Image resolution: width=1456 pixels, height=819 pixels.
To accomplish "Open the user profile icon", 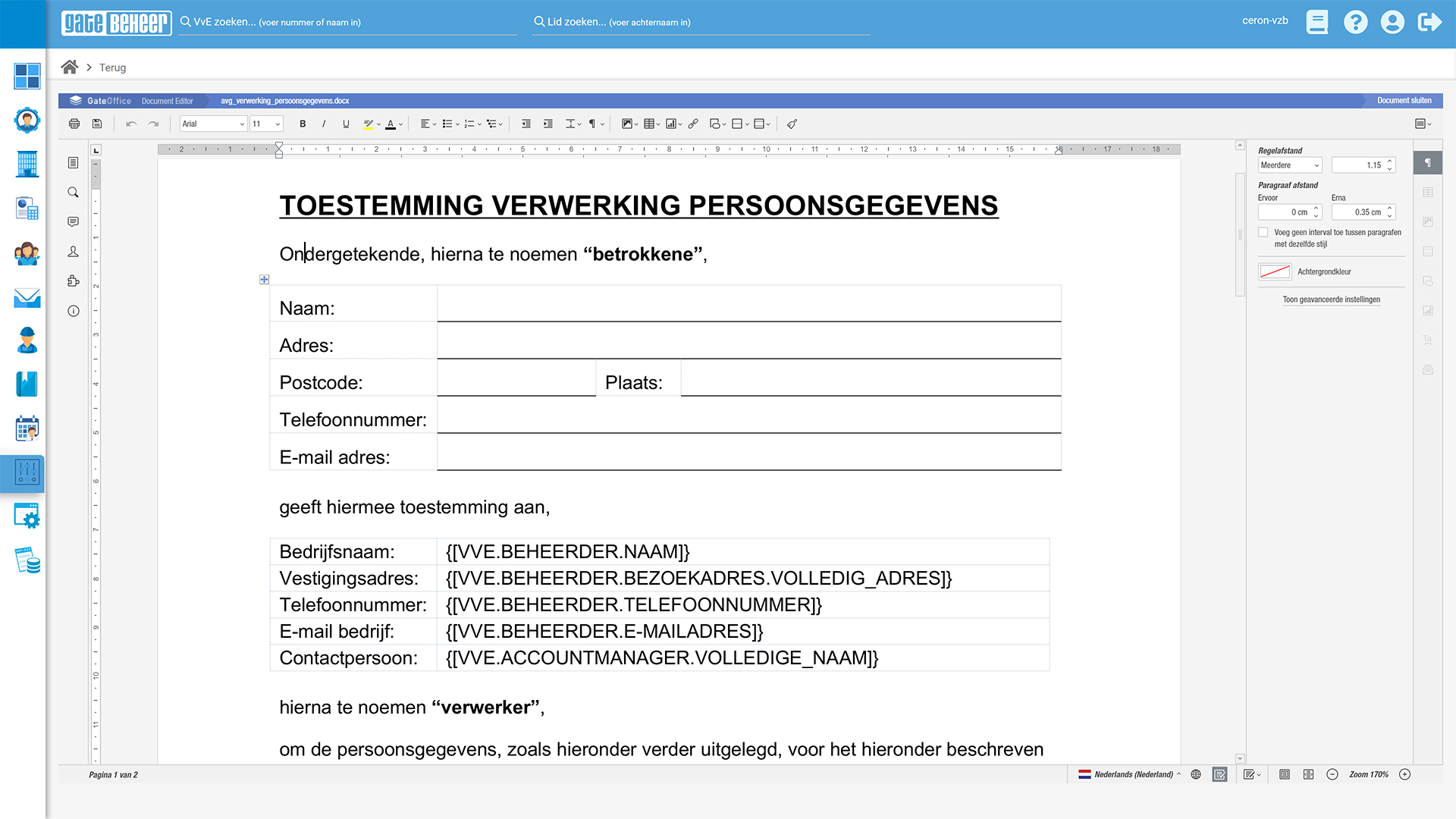I will [1392, 22].
